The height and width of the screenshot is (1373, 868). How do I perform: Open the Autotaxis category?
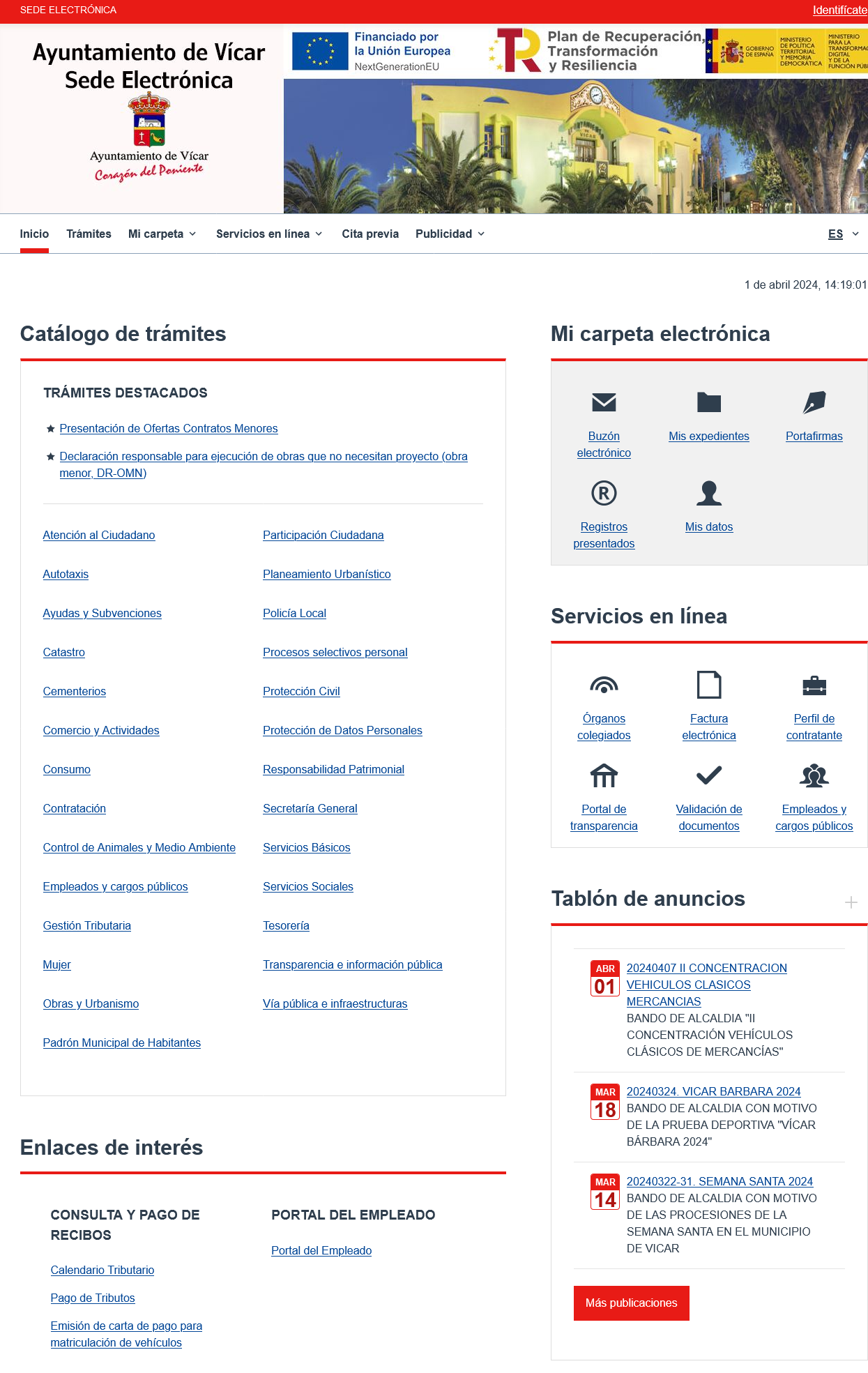[66, 574]
